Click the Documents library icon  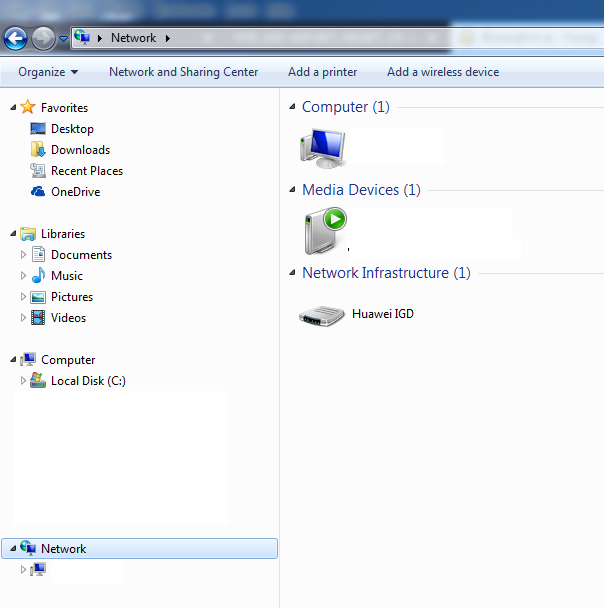coord(38,254)
